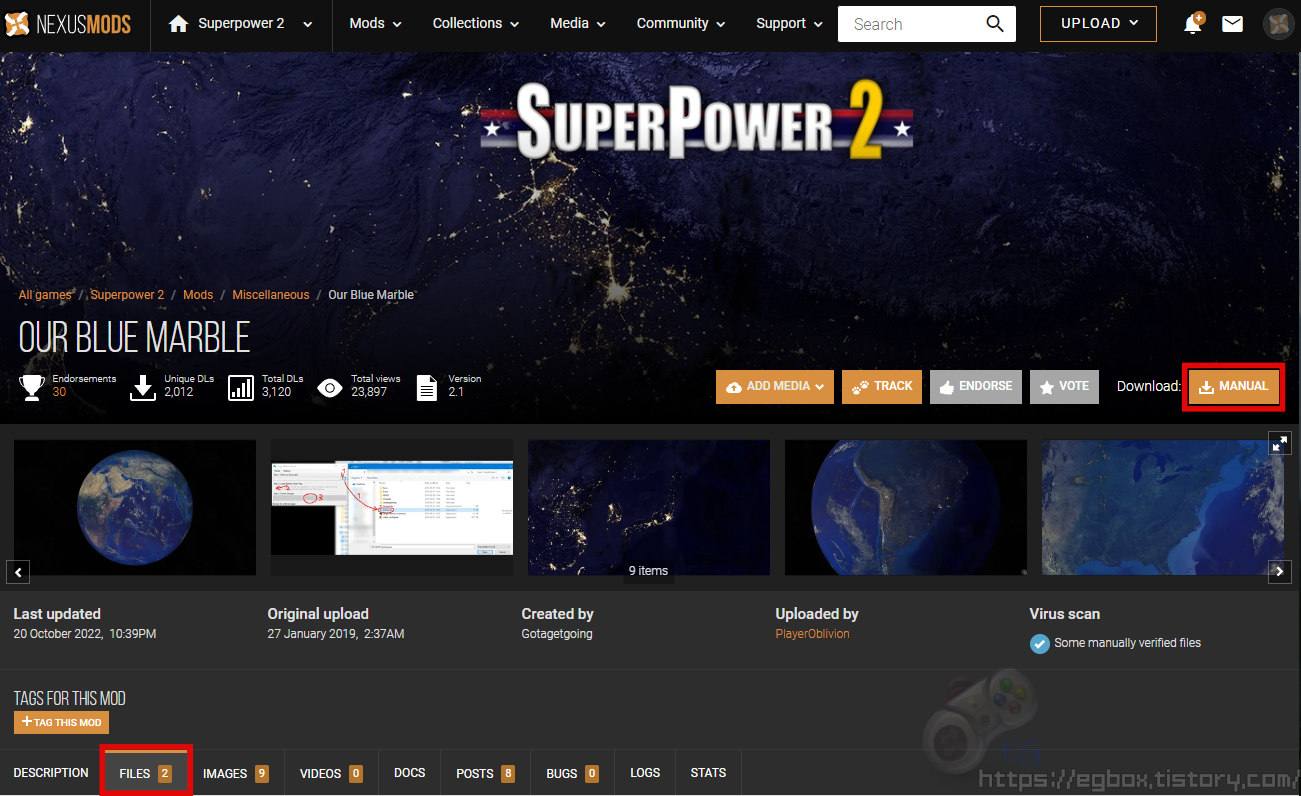Screen dimensions: 1301x796
Task: Open the messages envelope icon
Action: click(1233, 24)
